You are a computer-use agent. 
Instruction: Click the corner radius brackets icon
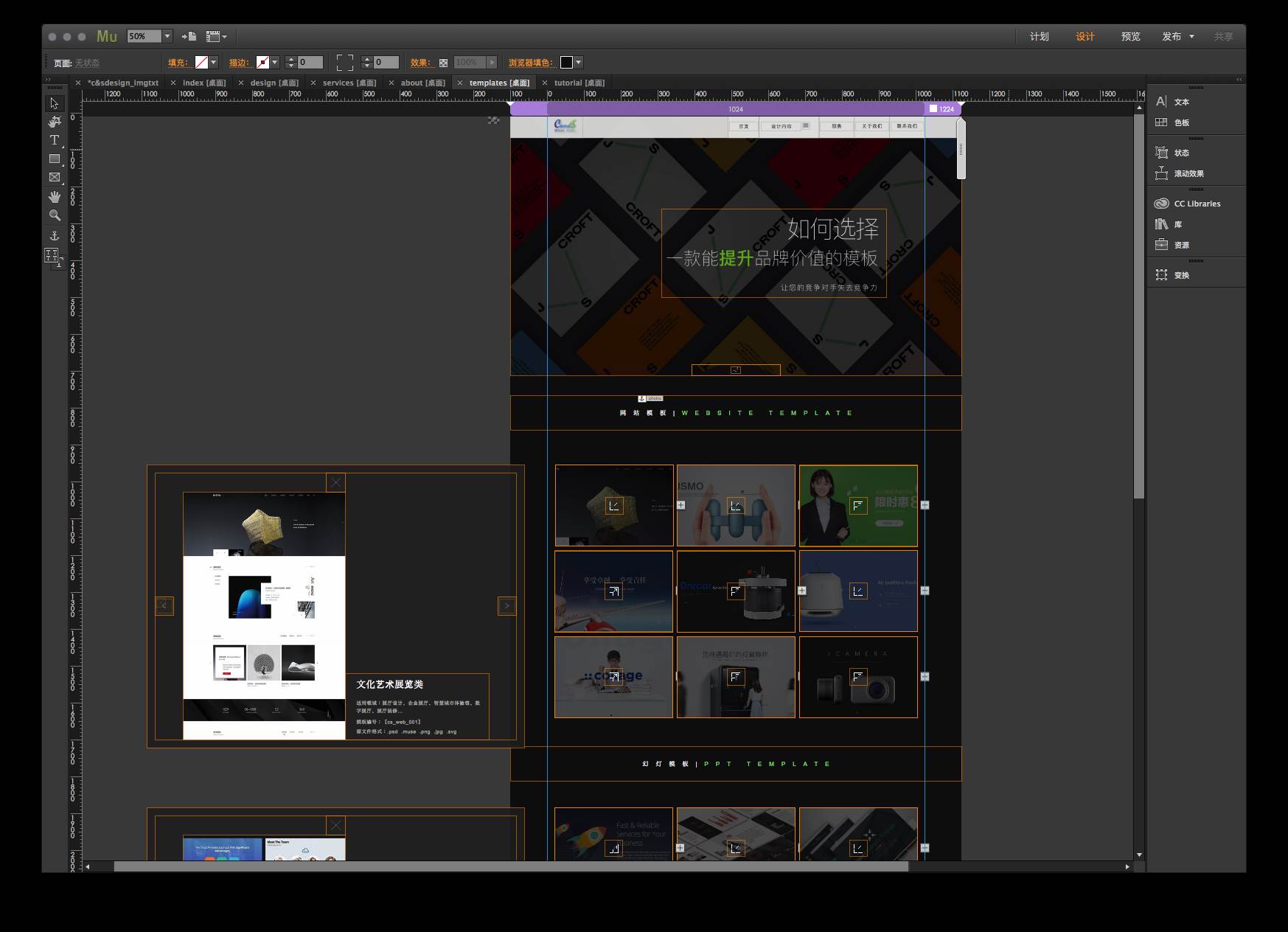click(x=344, y=63)
